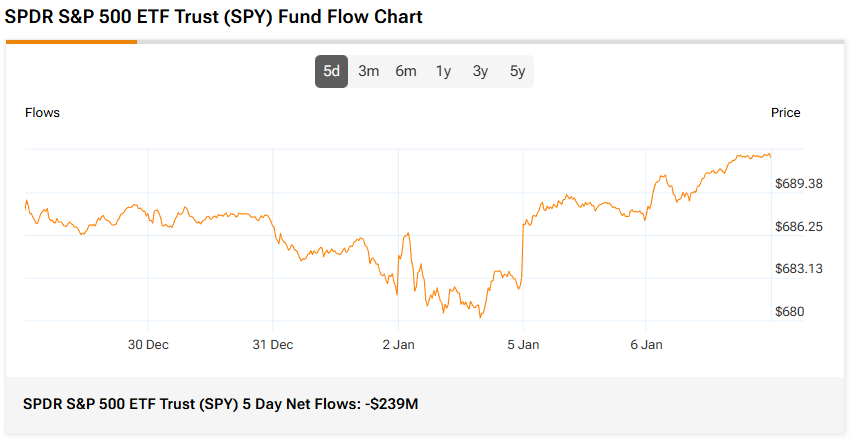Click the $683.13 price level label
Screen dimensions: 856x442
(x=798, y=269)
